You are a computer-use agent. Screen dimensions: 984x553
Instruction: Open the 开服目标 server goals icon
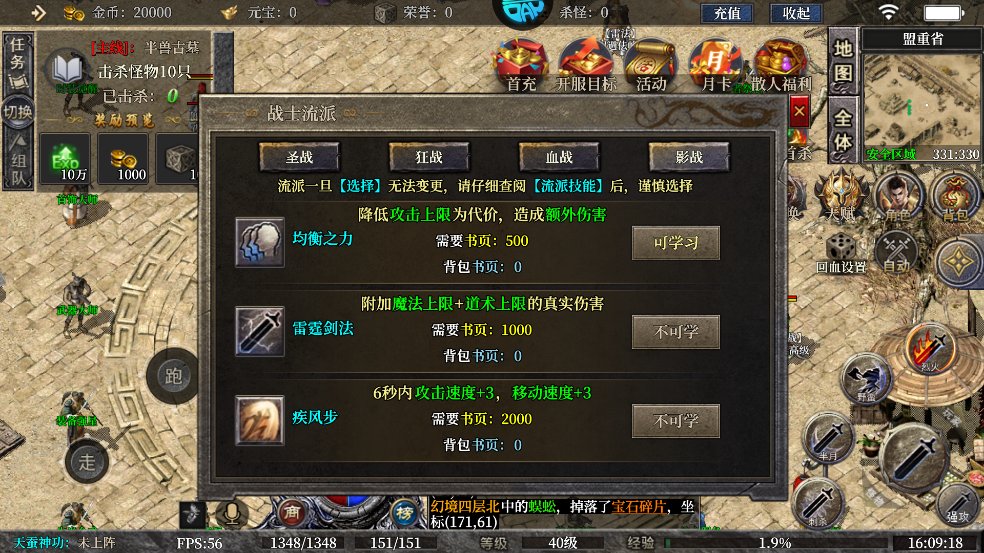point(586,65)
